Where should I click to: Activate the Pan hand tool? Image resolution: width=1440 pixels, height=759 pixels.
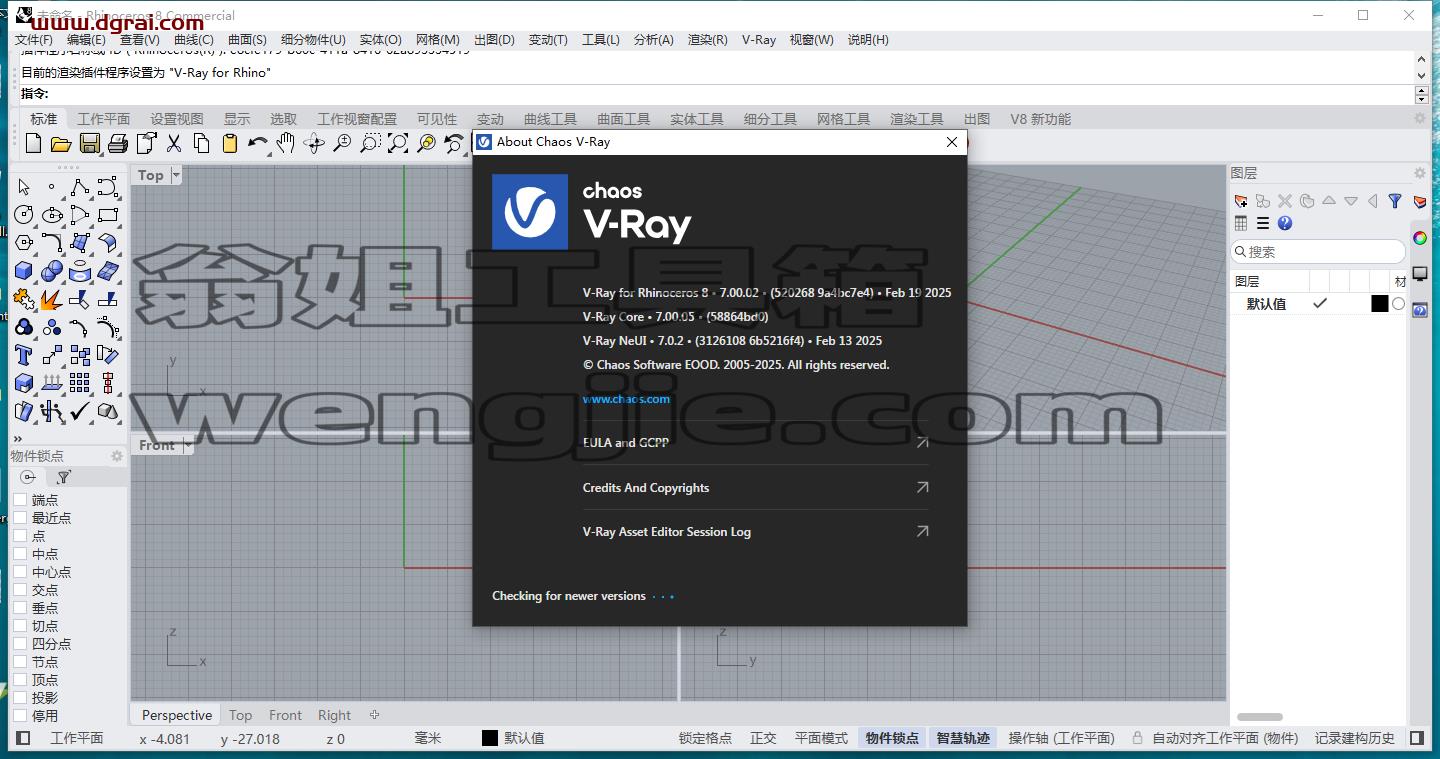point(286,143)
